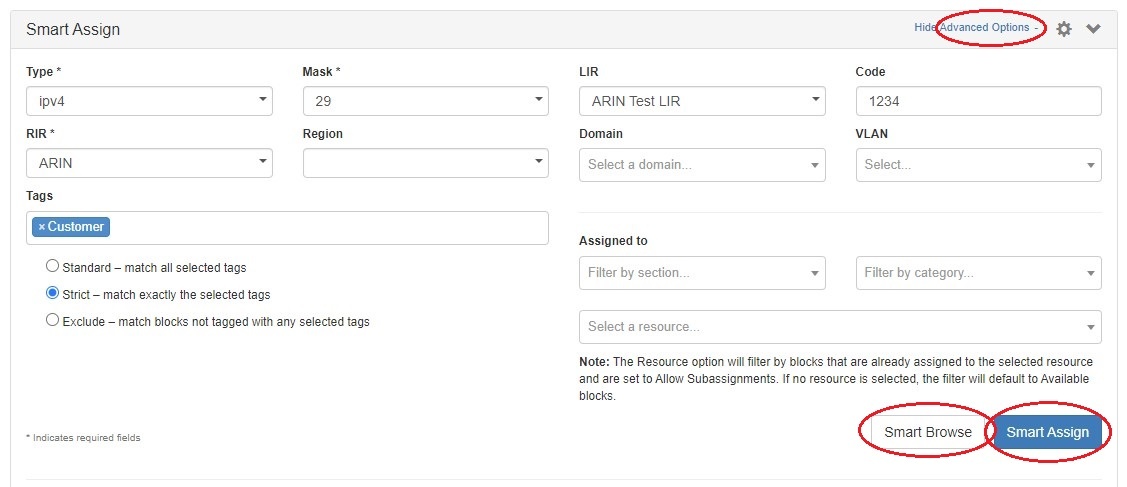Click into the Code field containing 1234
Image resolution: width=1127 pixels, height=487 pixels.
[x=978, y=101]
